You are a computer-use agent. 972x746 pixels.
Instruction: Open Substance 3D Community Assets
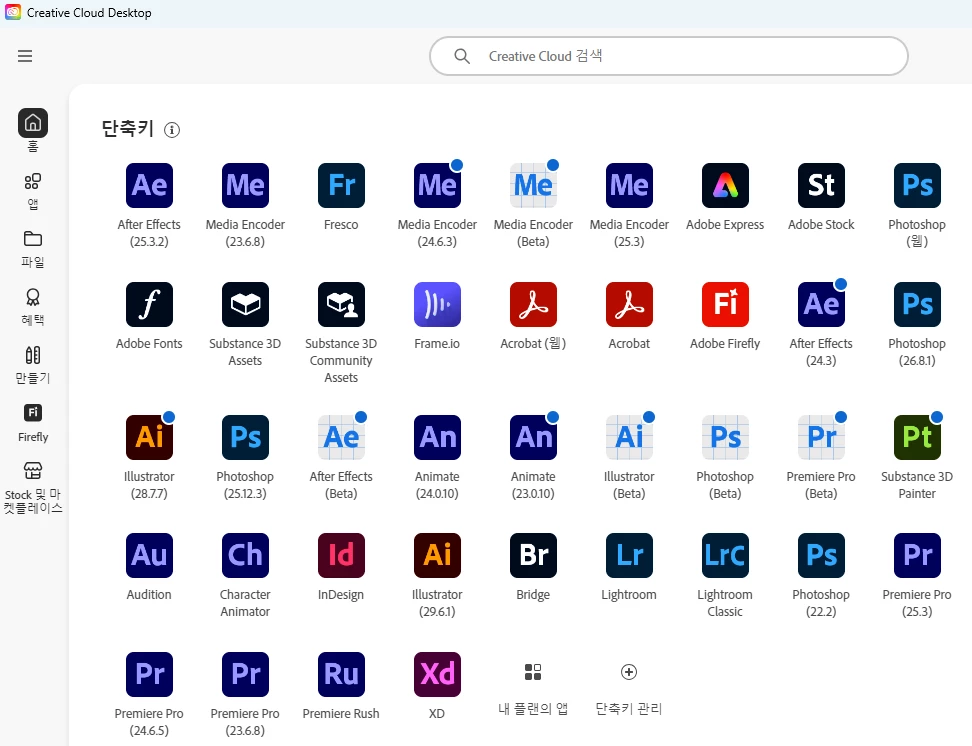pyautogui.click(x=341, y=304)
